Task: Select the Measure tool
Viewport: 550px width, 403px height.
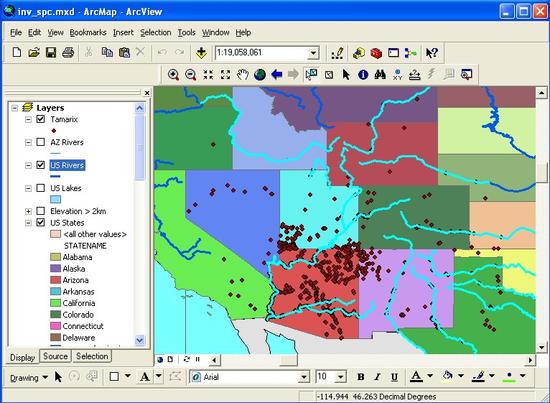Action: tap(415, 74)
